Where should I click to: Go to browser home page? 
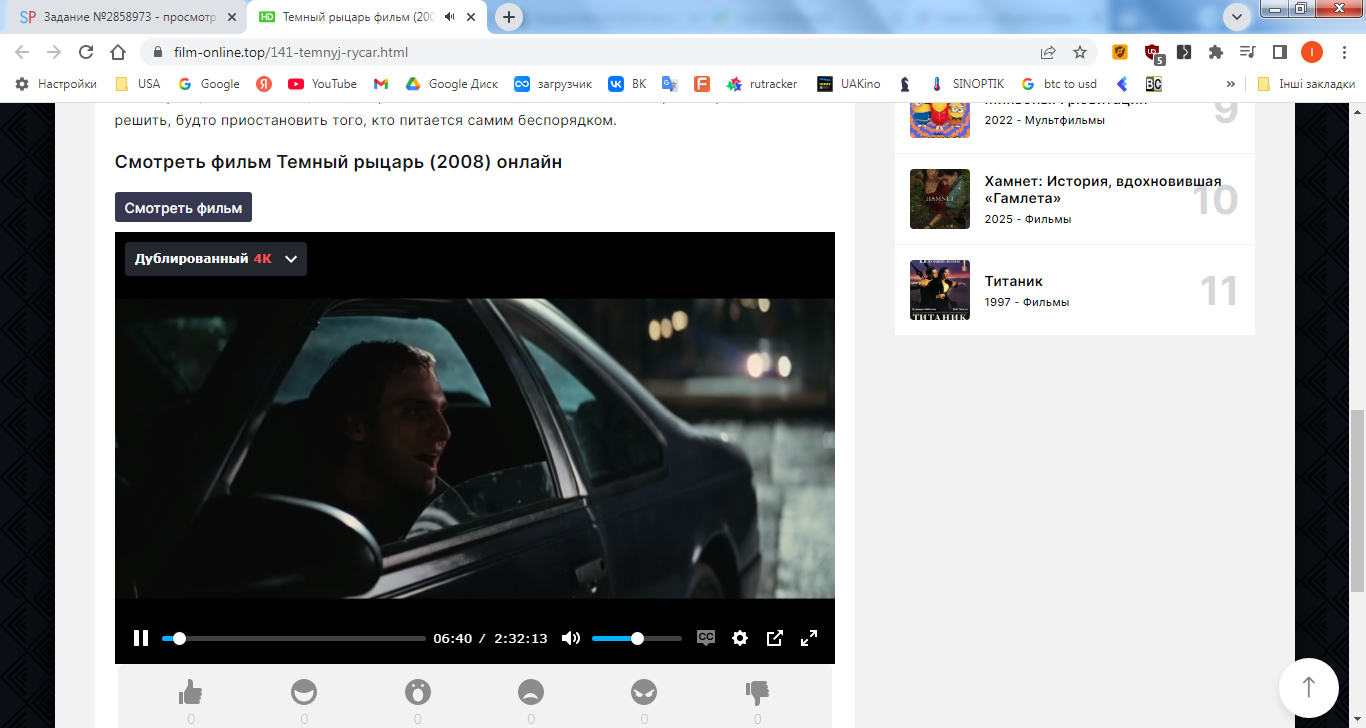tap(118, 52)
